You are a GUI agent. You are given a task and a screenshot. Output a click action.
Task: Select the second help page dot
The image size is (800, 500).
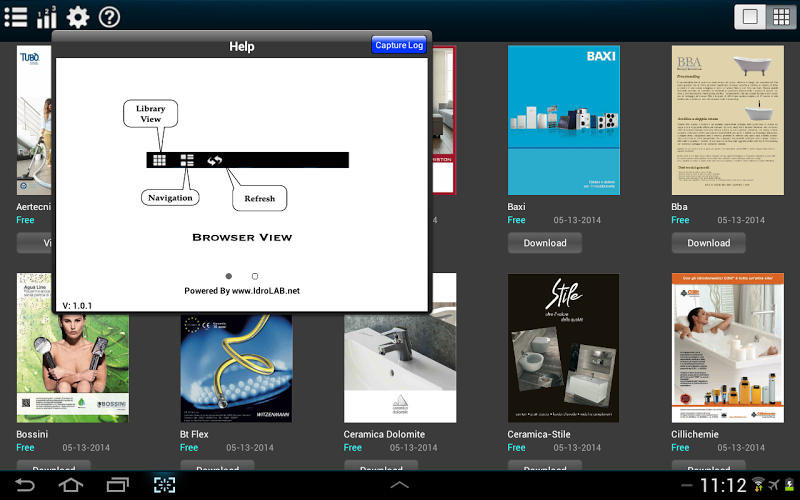click(255, 276)
